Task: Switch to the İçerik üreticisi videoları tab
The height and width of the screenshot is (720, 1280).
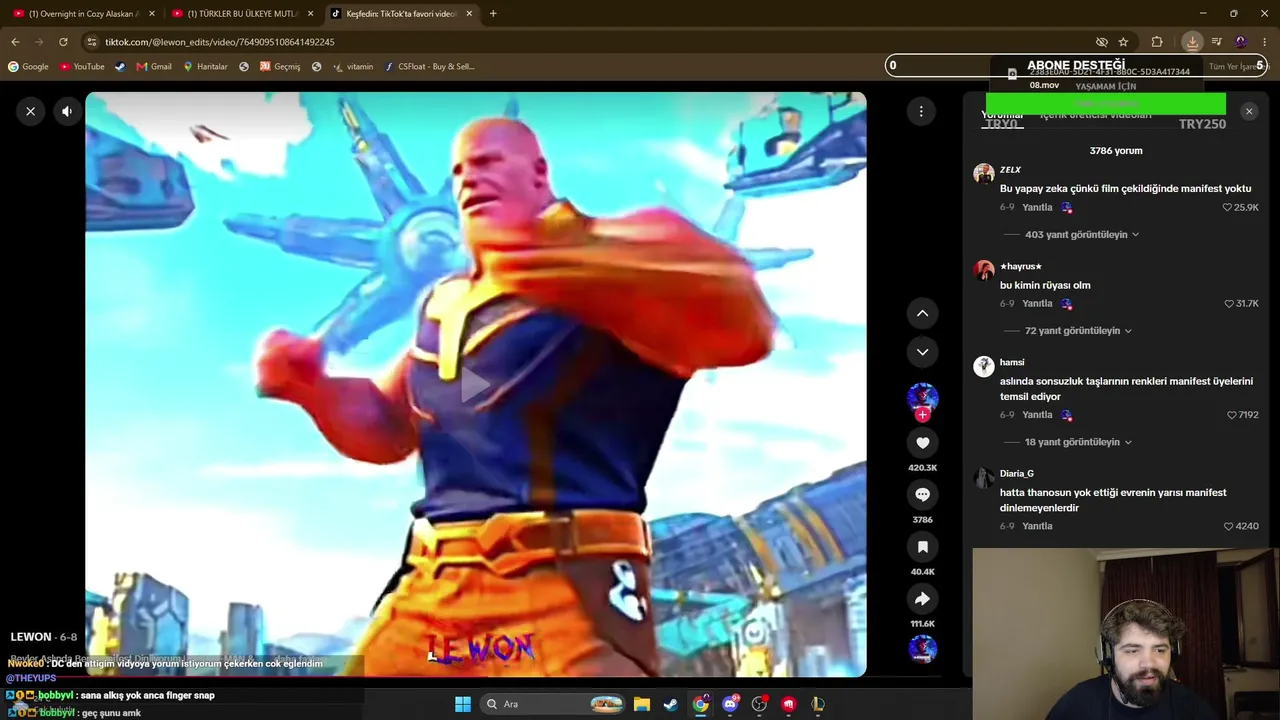Action: [1095, 115]
